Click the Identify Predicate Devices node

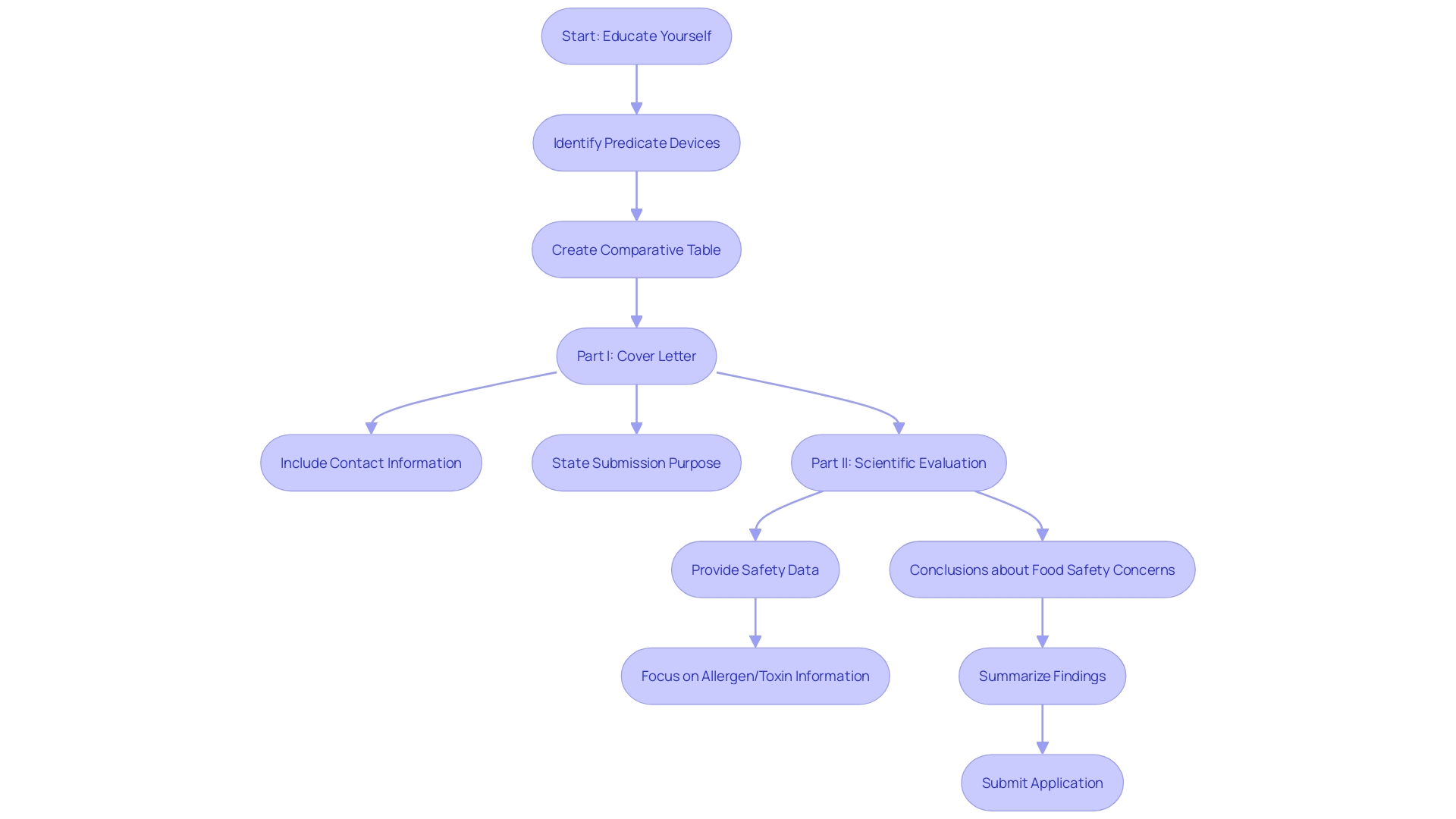click(x=636, y=142)
